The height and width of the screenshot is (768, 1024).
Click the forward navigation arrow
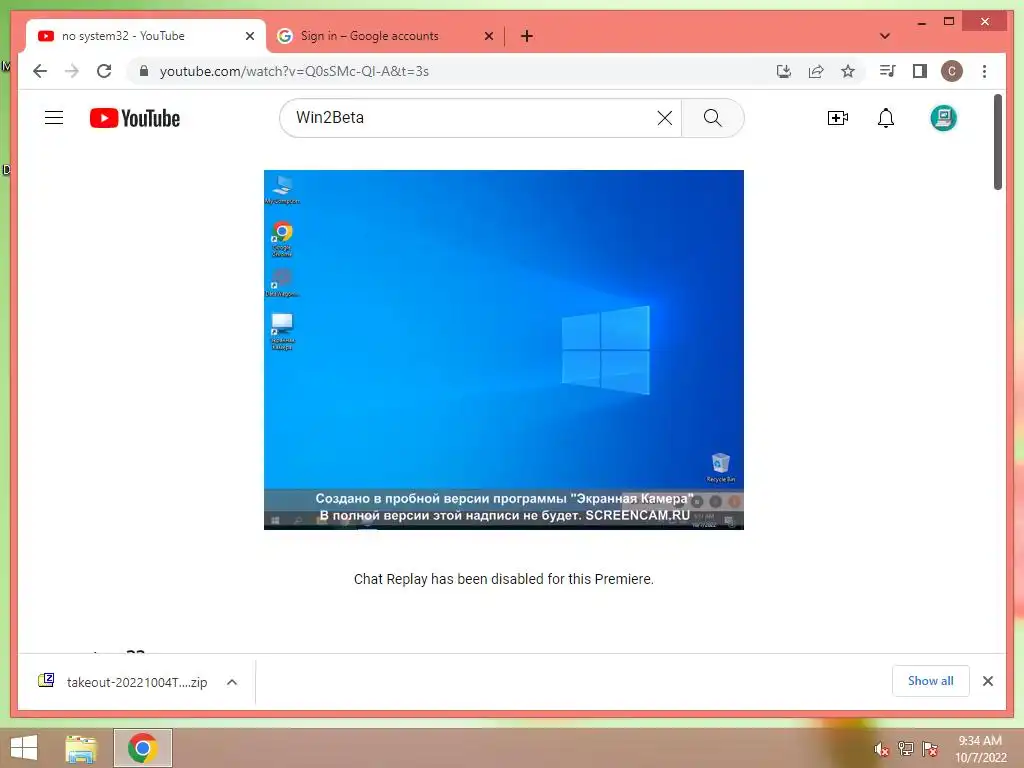72,71
